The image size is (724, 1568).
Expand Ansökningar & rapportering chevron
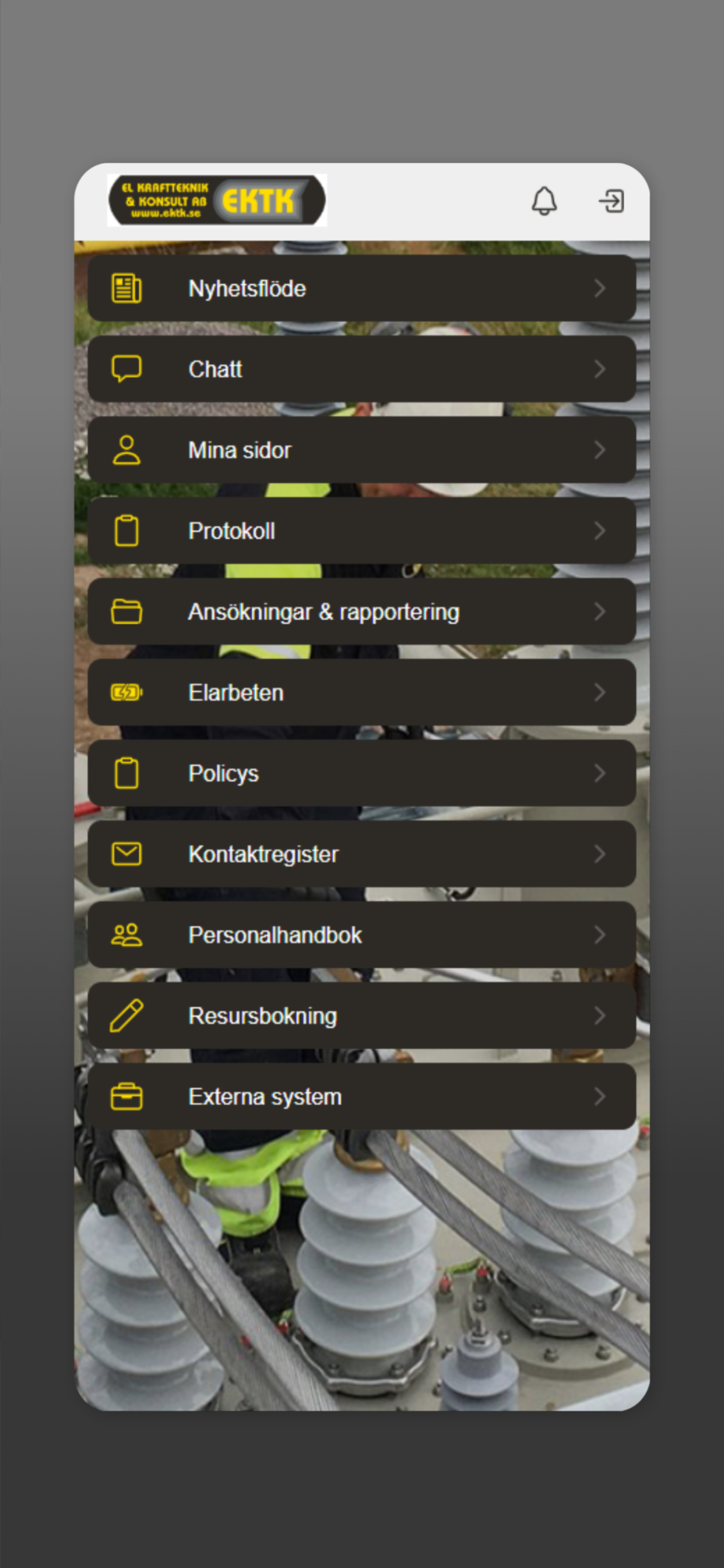pos(599,612)
